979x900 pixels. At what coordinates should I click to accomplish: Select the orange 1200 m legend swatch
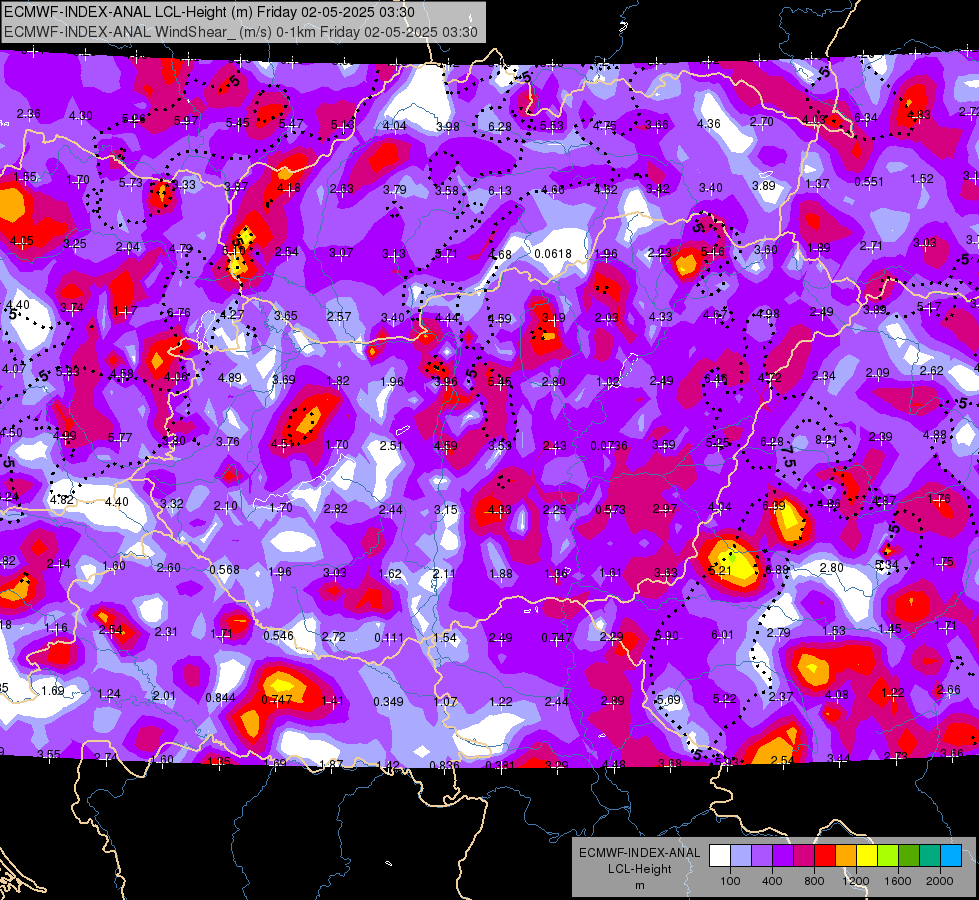pyautogui.click(x=846, y=856)
